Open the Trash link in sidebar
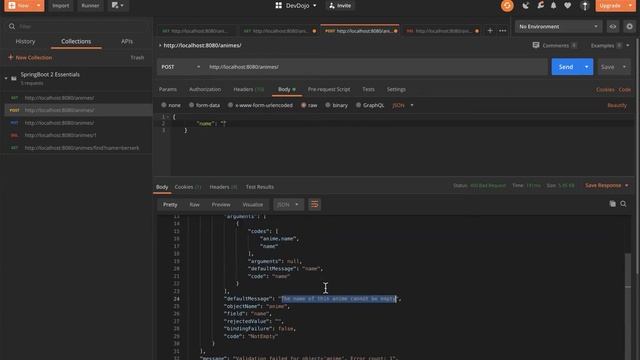 (x=137, y=58)
